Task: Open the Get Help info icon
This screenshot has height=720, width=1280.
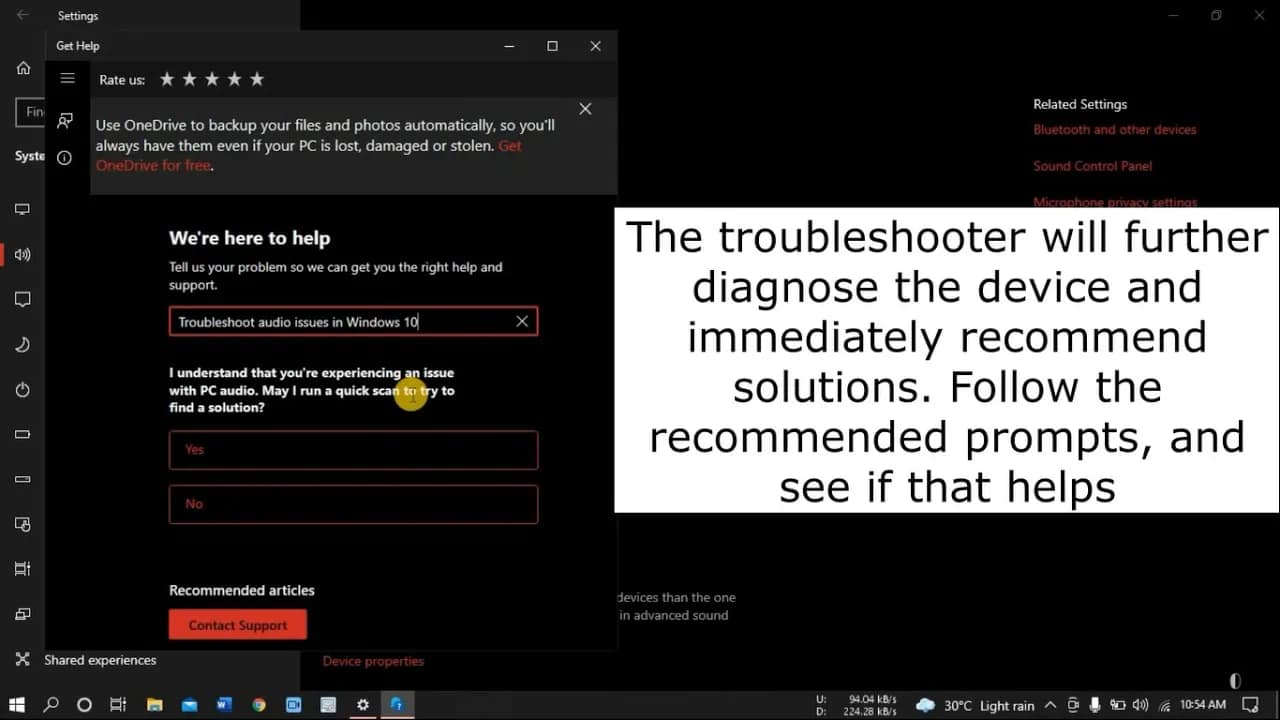Action: [x=65, y=158]
